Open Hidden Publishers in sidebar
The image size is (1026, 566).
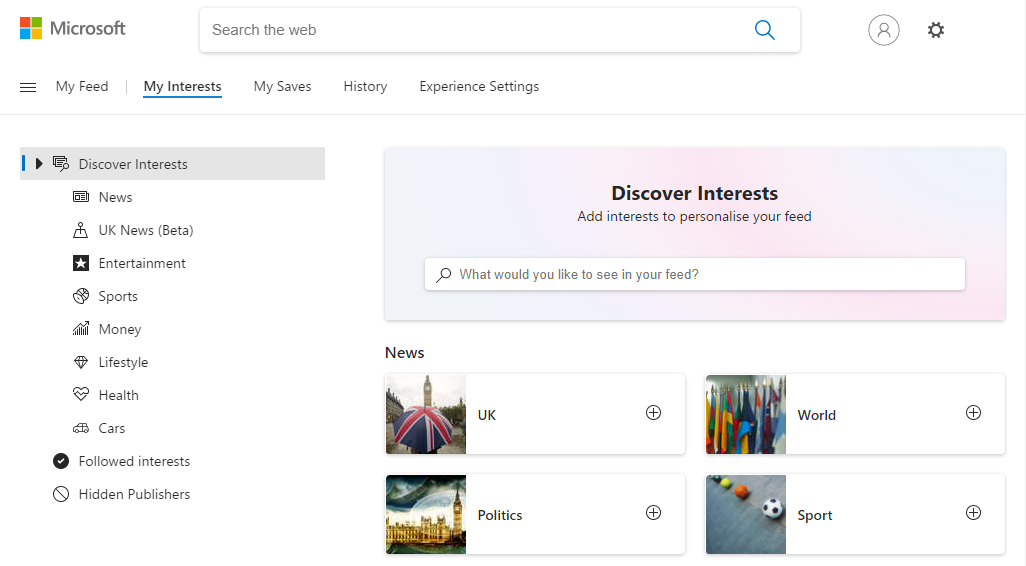[134, 494]
